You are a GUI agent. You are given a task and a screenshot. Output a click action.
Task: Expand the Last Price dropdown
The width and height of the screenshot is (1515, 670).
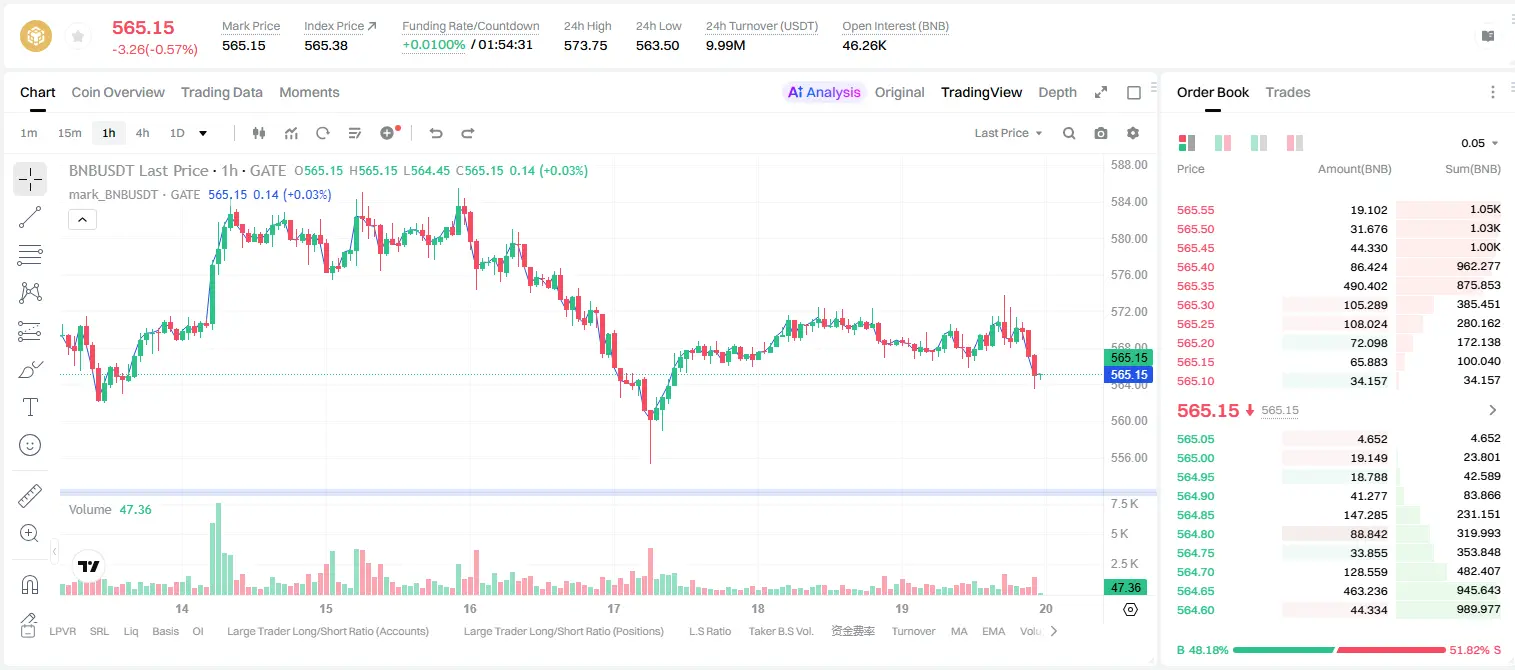coord(1008,133)
